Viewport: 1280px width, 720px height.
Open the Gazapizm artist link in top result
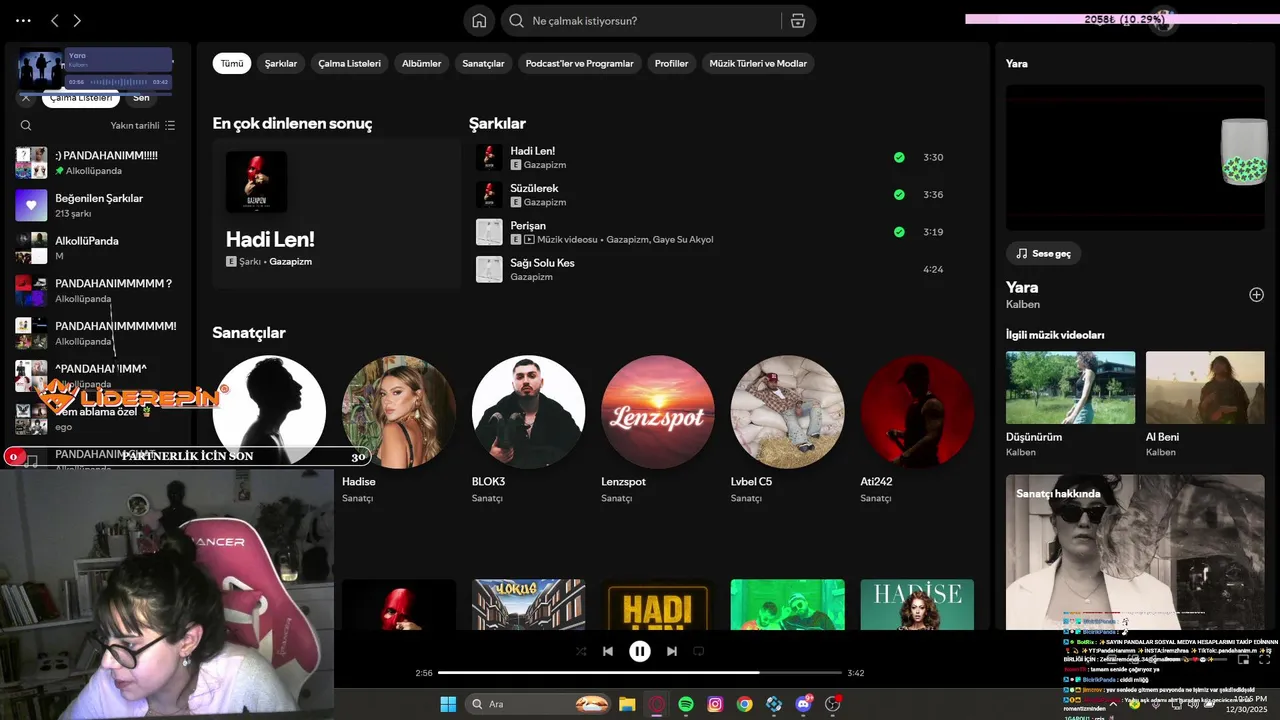pyautogui.click(x=291, y=261)
